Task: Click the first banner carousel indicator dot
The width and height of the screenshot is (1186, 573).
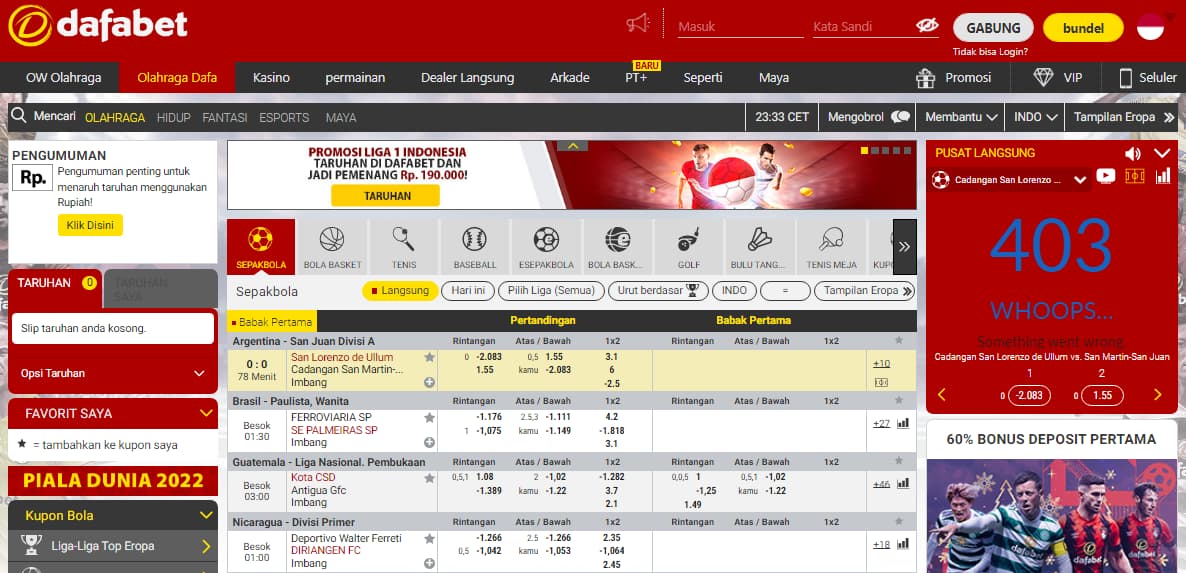Action: point(865,150)
